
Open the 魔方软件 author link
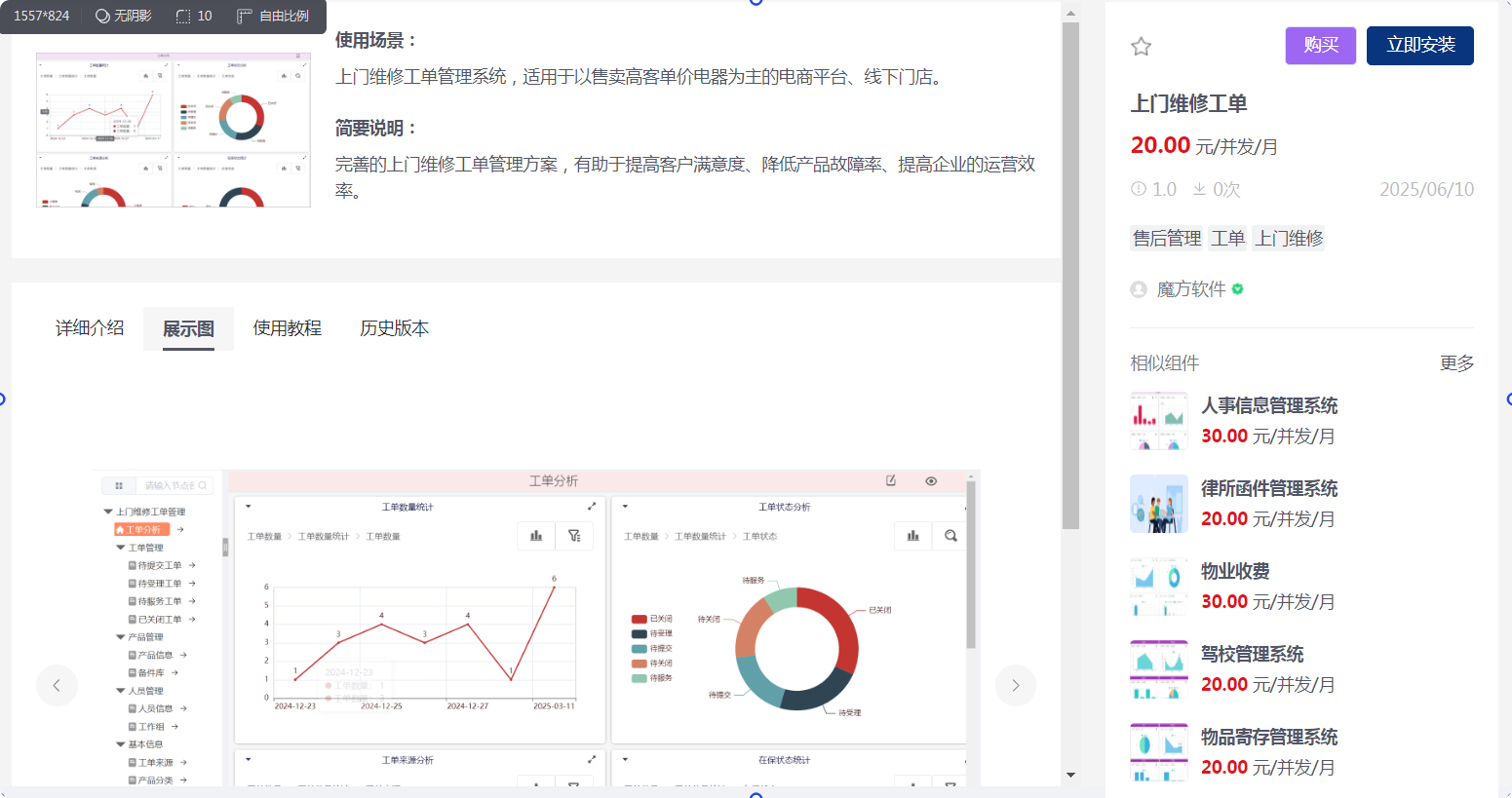pyautogui.click(x=1191, y=289)
